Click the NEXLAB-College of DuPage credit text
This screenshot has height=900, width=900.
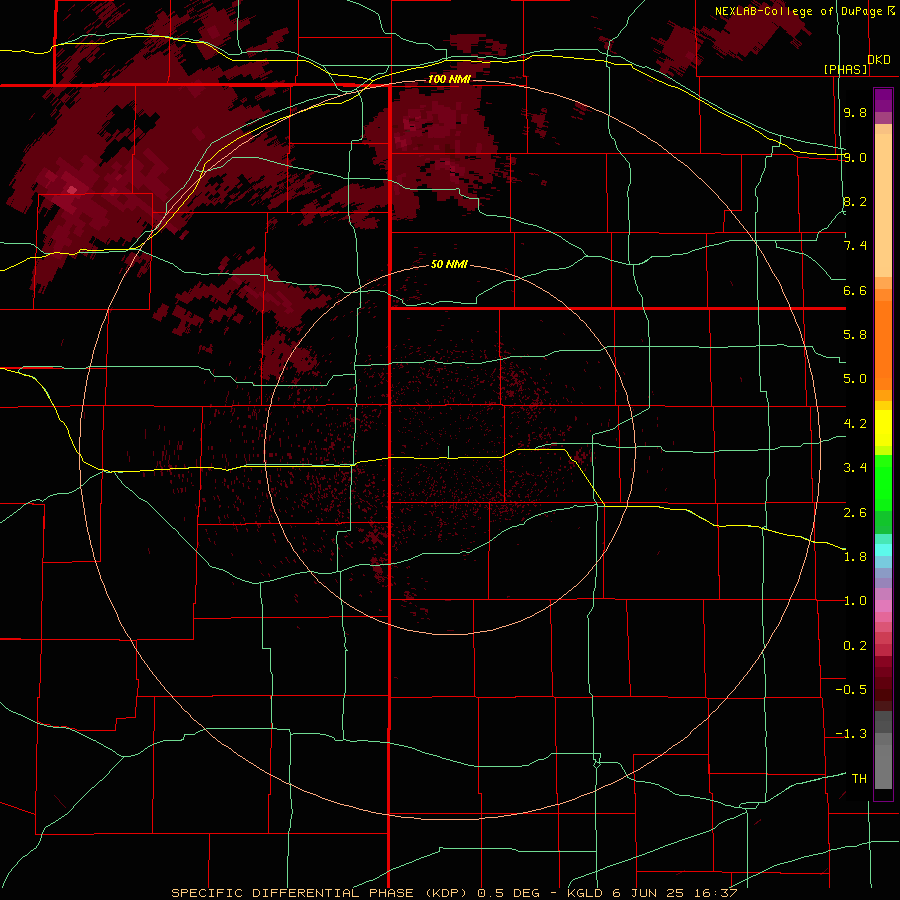798,11
